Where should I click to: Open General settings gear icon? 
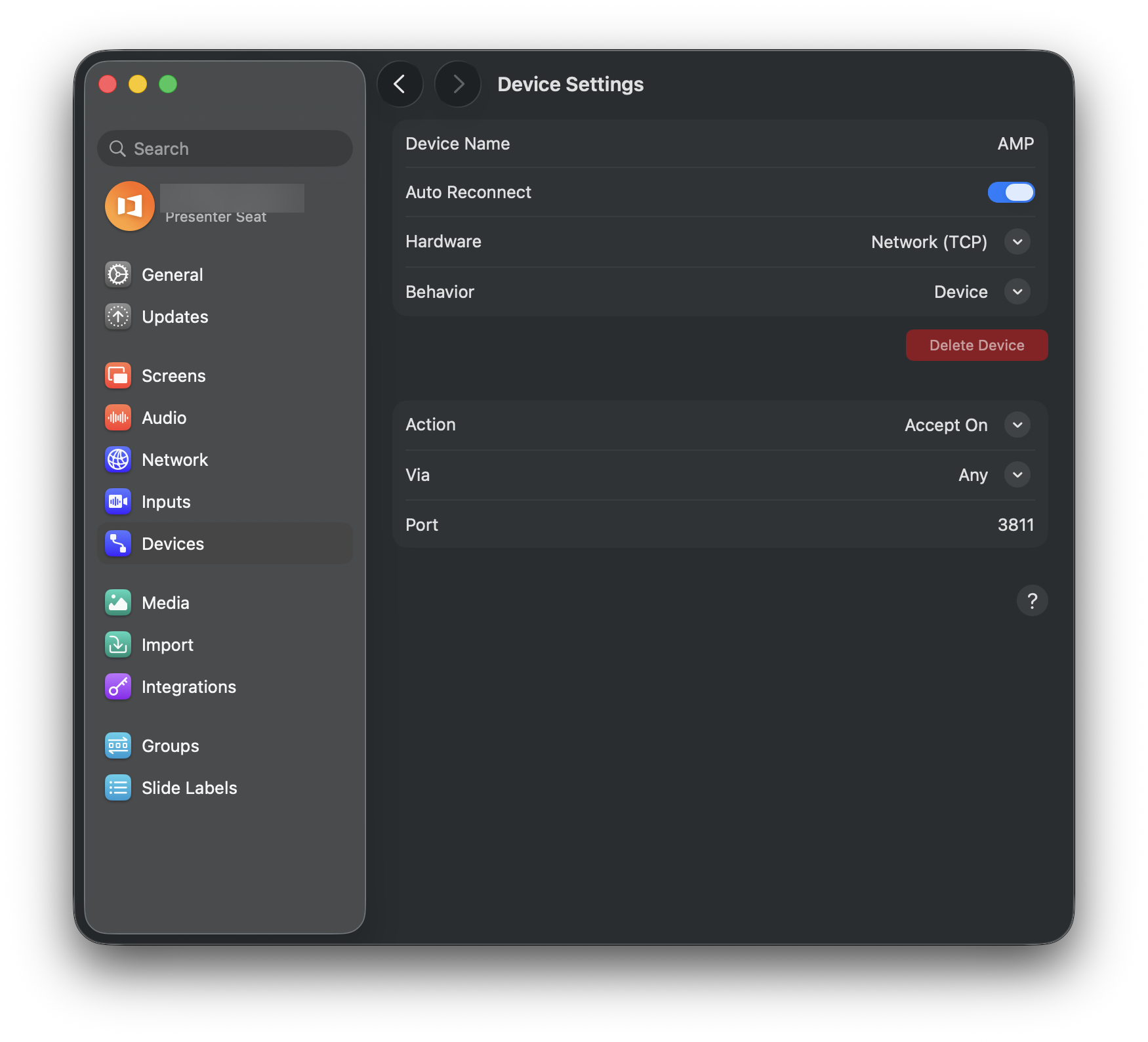tap(118, 274)
